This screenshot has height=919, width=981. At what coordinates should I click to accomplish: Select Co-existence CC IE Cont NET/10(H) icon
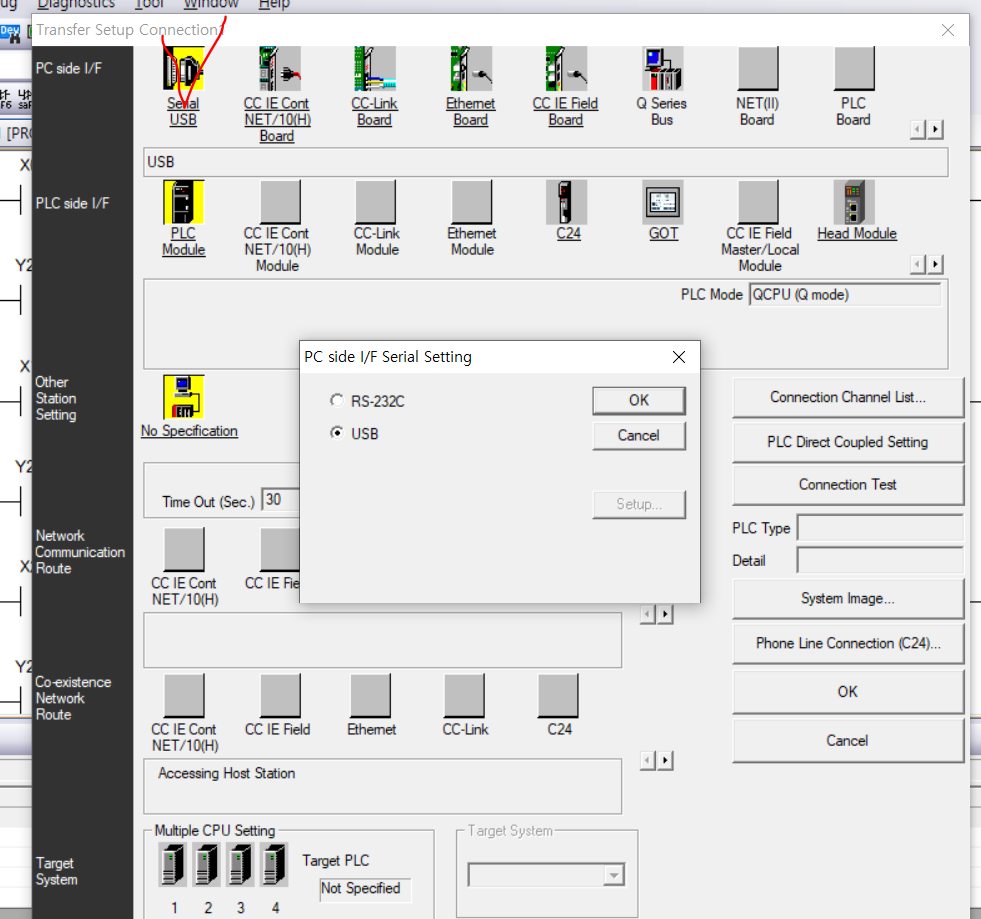click(x=183, y=695)
